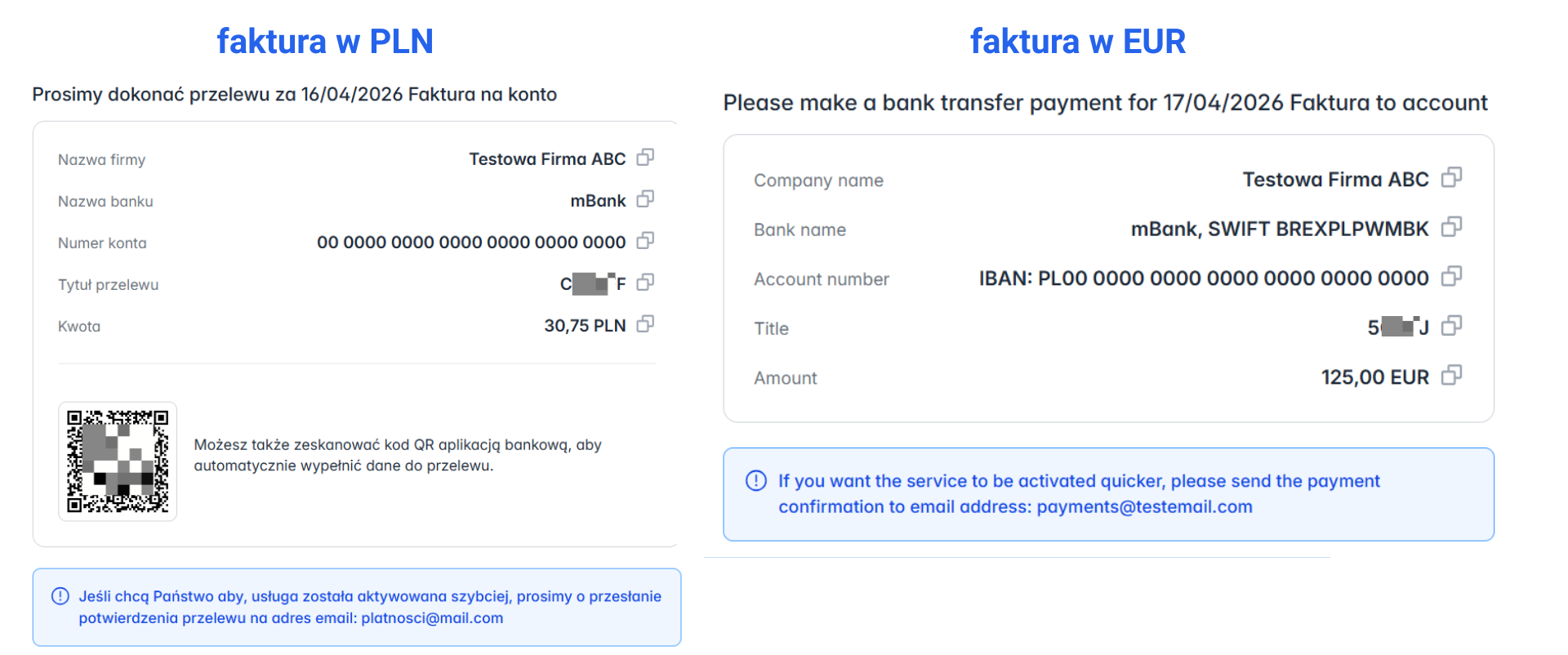Click the QR code scanning instruction text
Screen dimensions: 1568x655
point(398,455)
